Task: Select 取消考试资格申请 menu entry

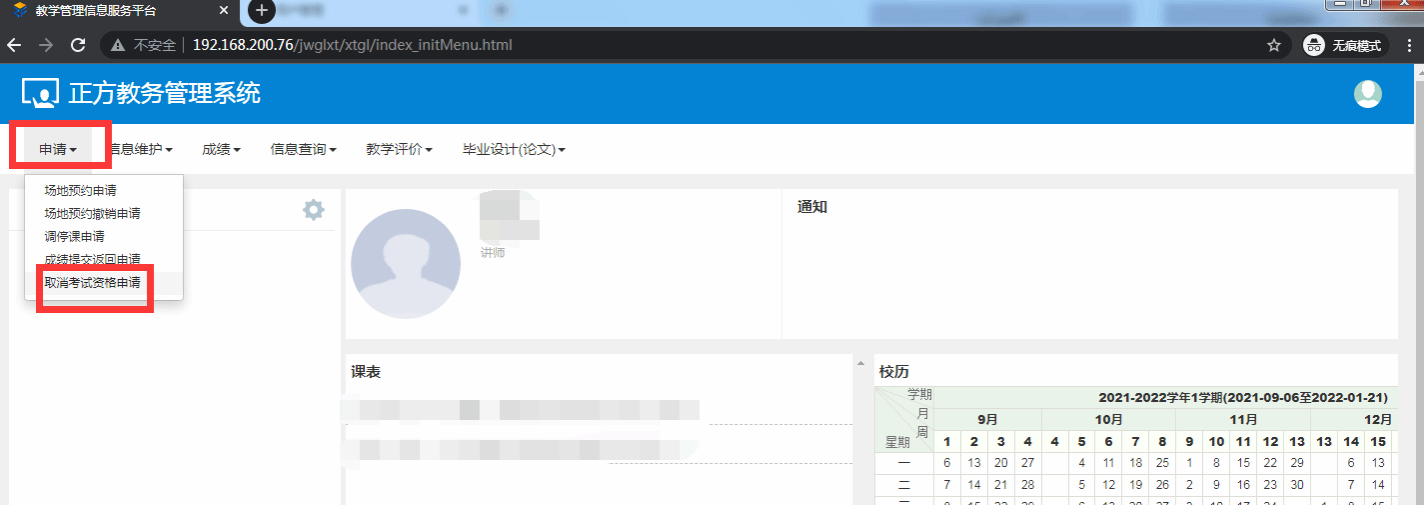Action: pyautogui.click(x=92, y=283)
